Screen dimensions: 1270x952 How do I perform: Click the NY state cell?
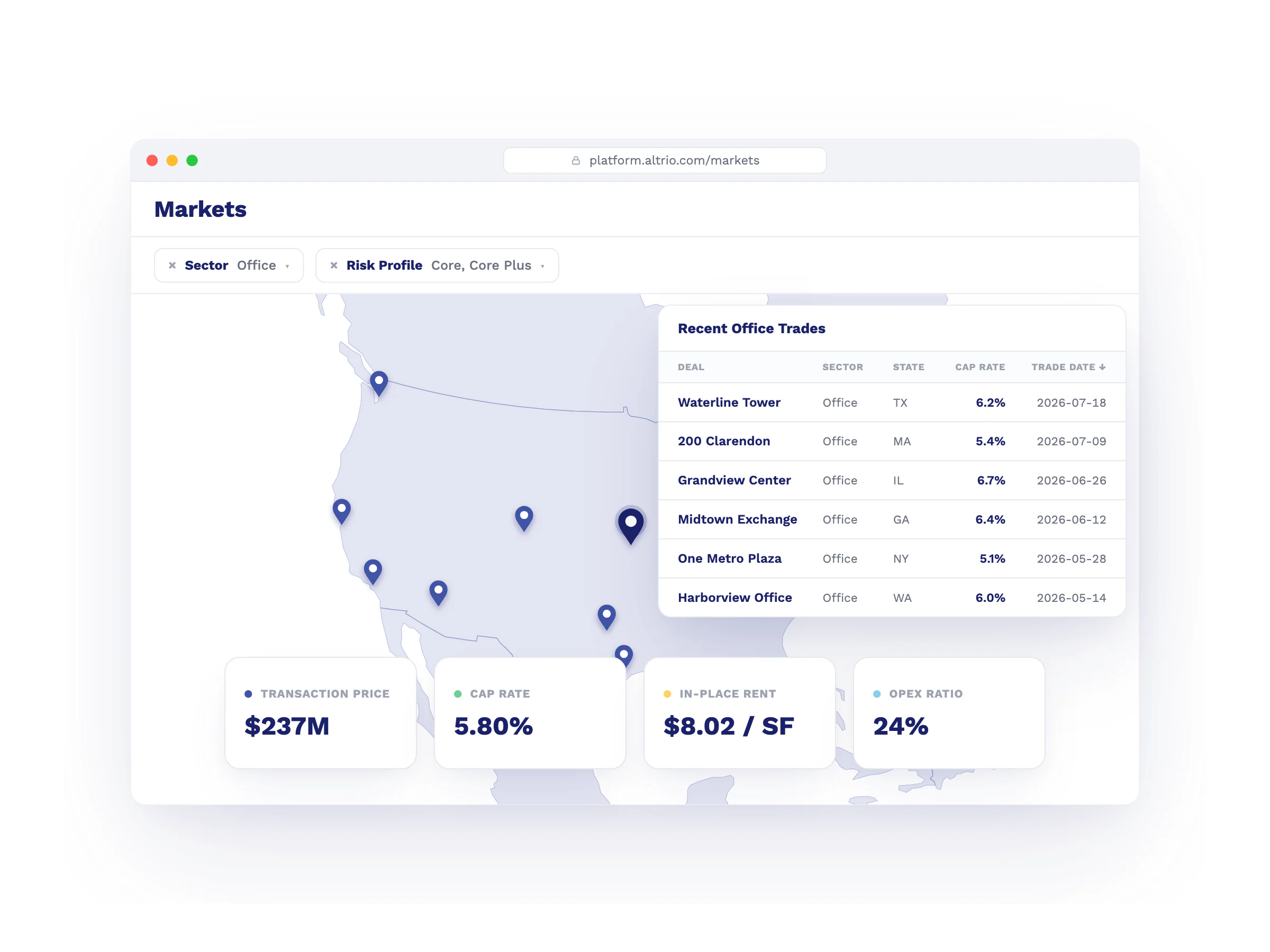click(x=900, y=559)
